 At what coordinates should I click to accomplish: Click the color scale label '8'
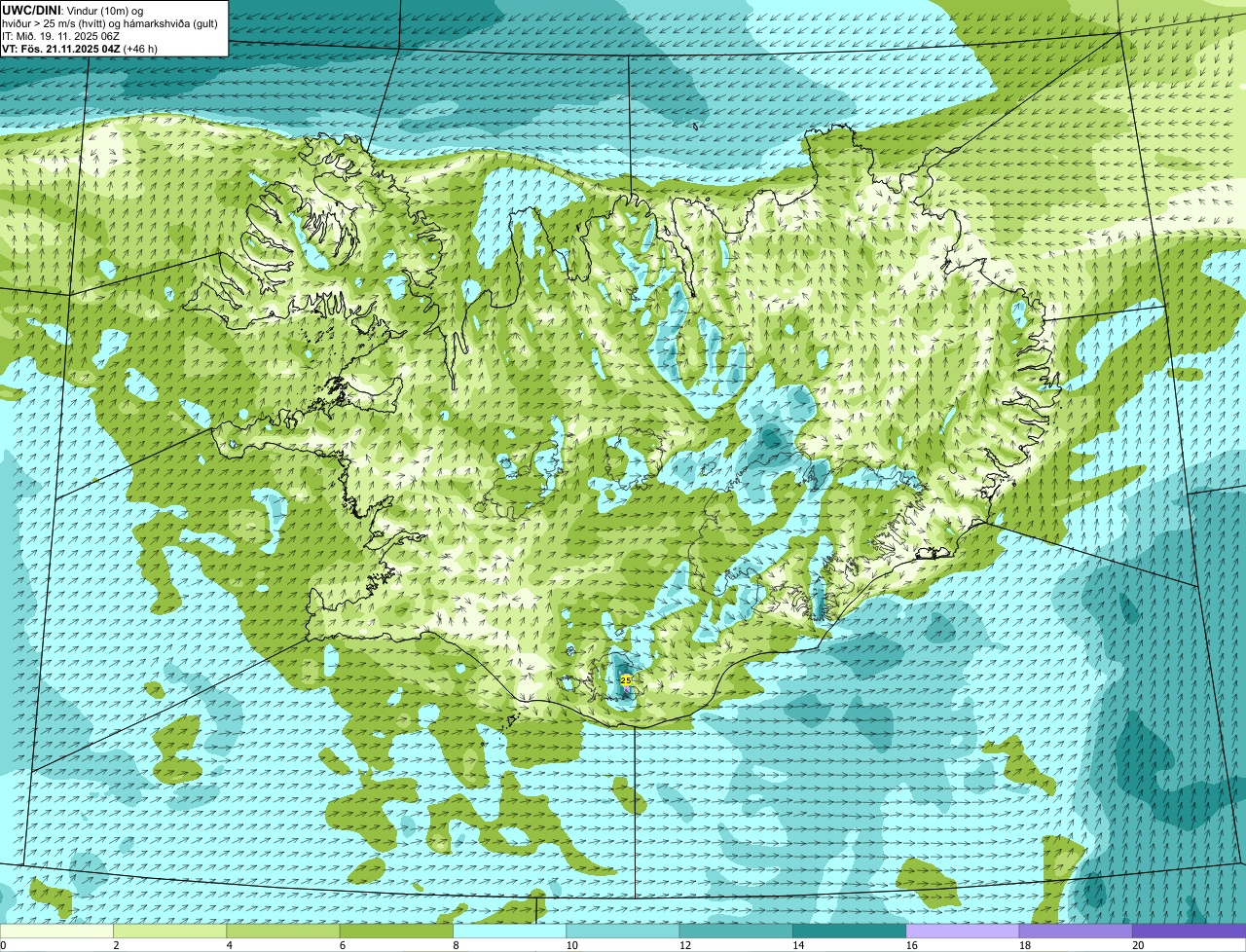(455, 945)
